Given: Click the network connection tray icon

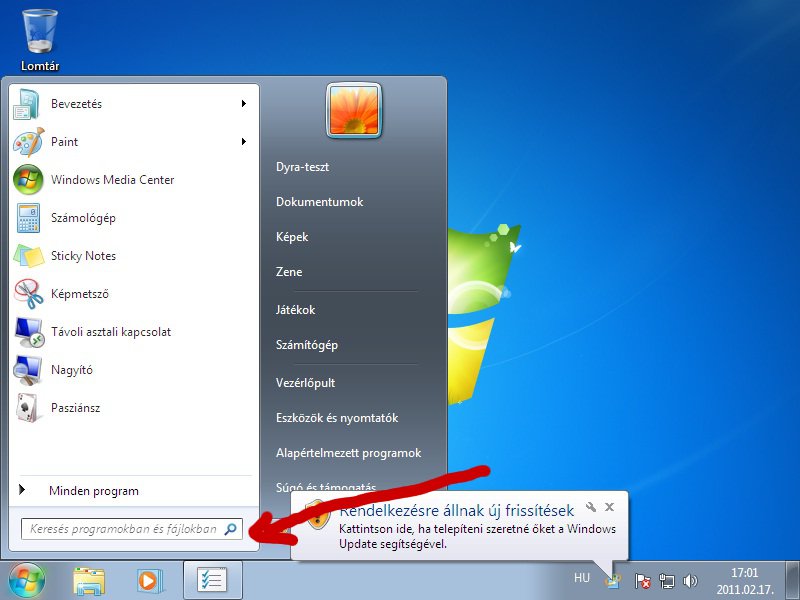Looking at the screenshot, I should (x=666, y=581).
